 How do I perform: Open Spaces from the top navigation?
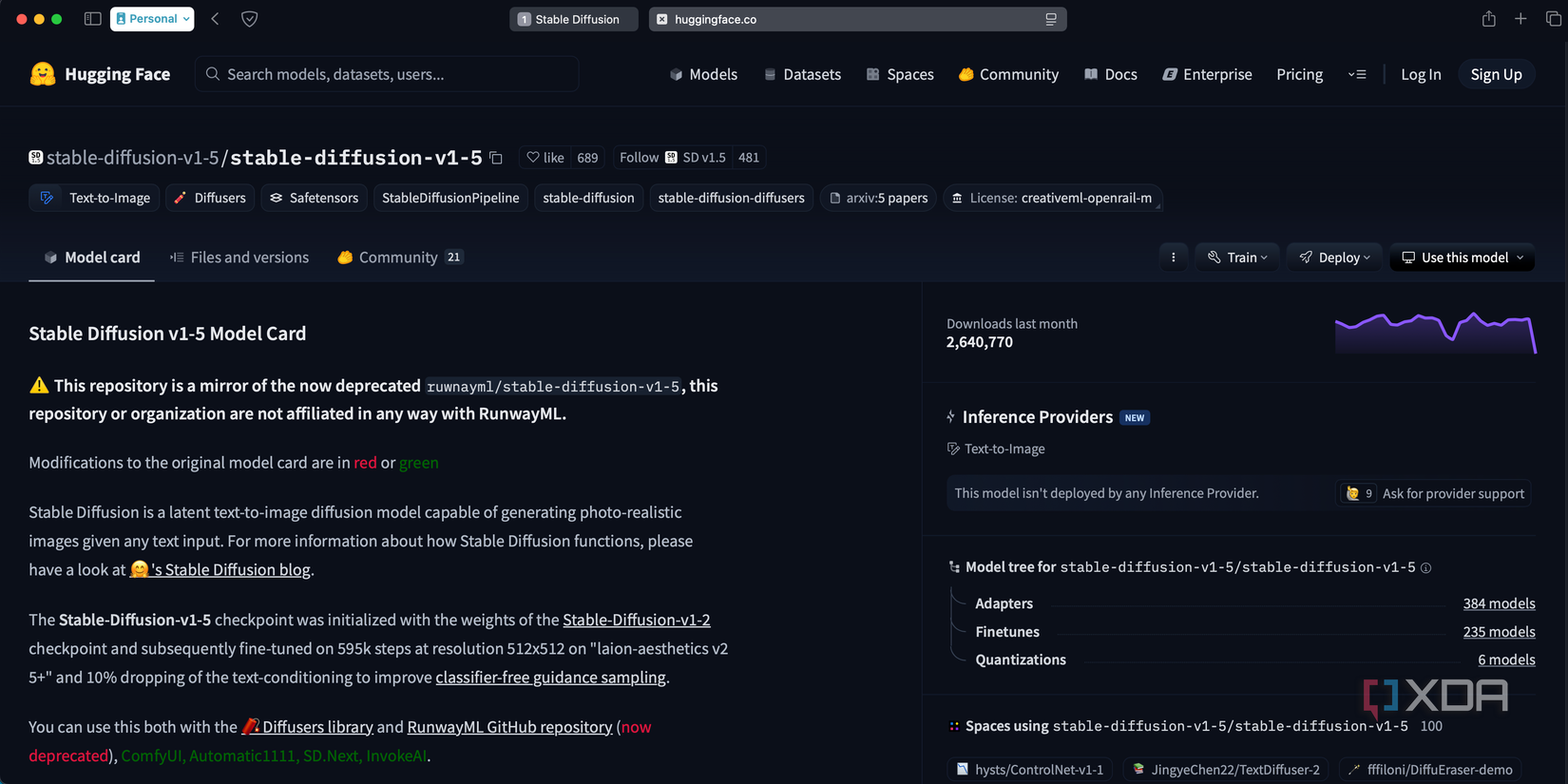tap(900, 74)
